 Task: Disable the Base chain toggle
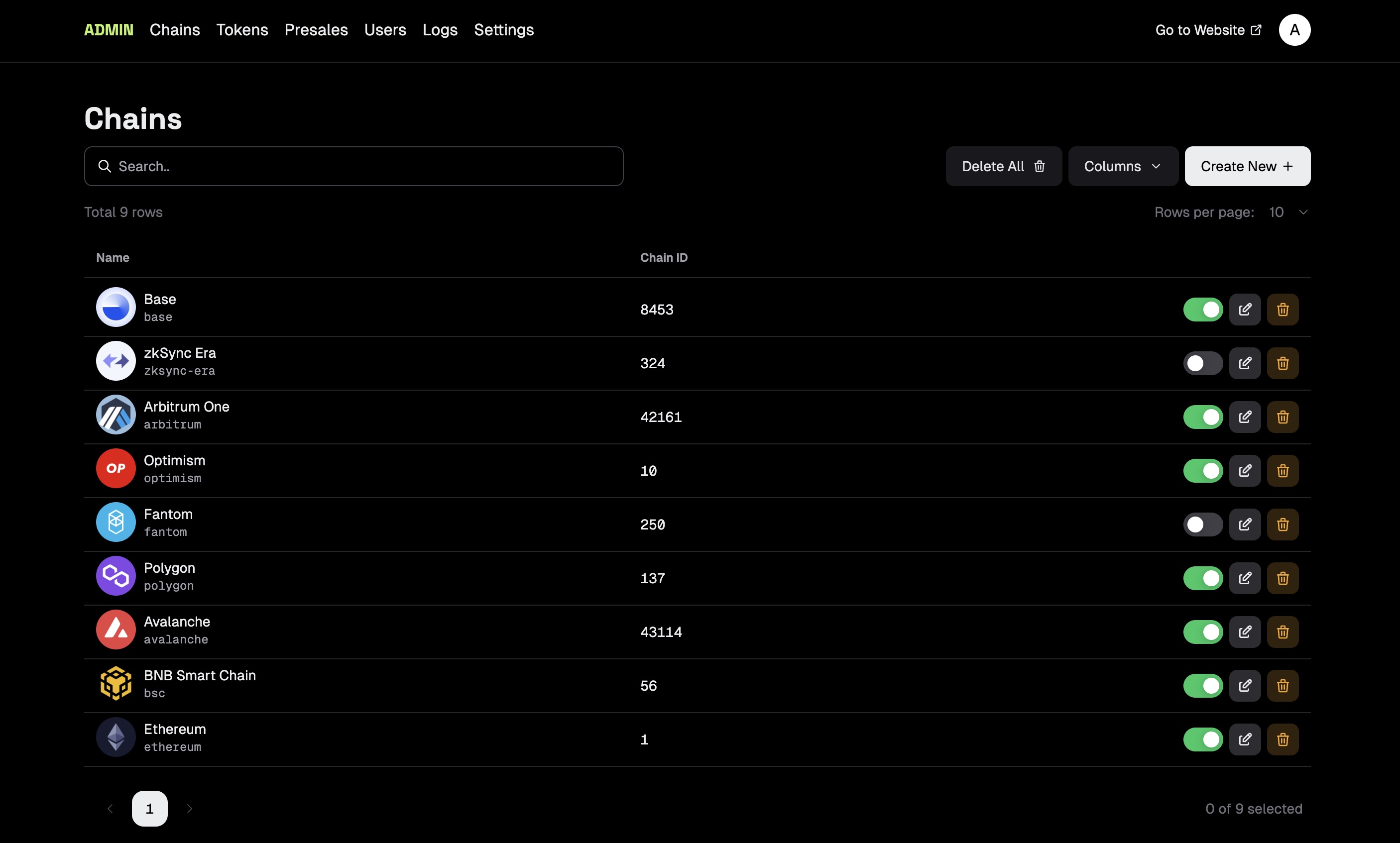tap(1203, 310)
